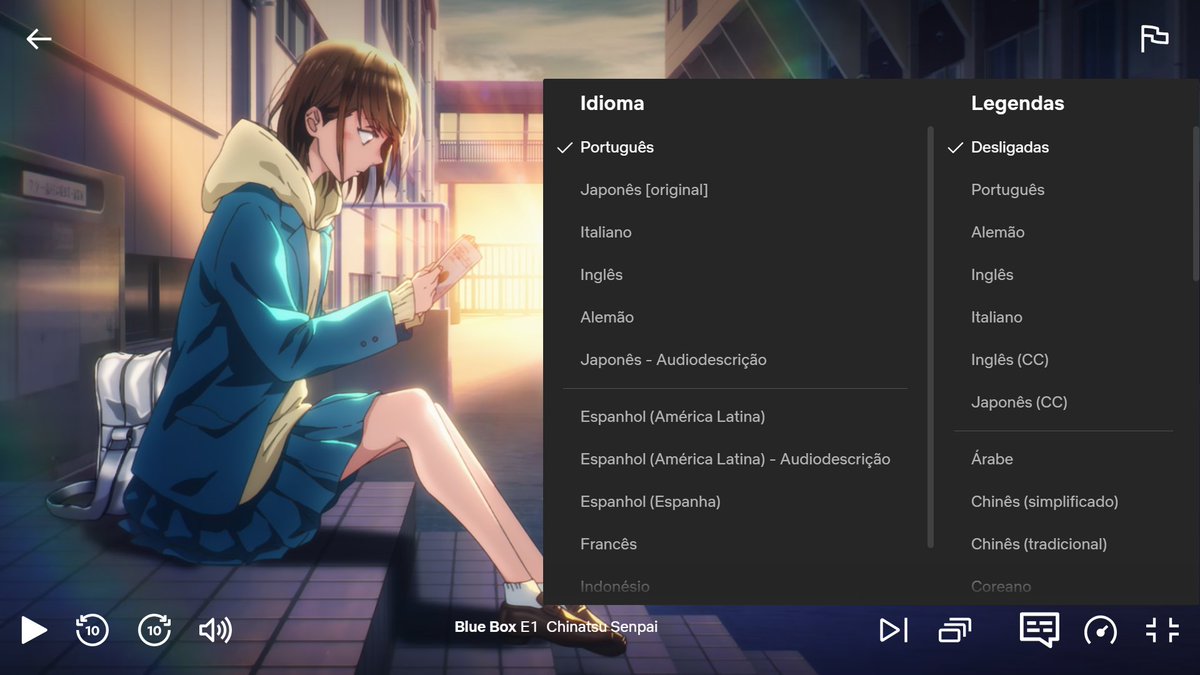Close audio and subtitles menu icon

pos(1039,630)
